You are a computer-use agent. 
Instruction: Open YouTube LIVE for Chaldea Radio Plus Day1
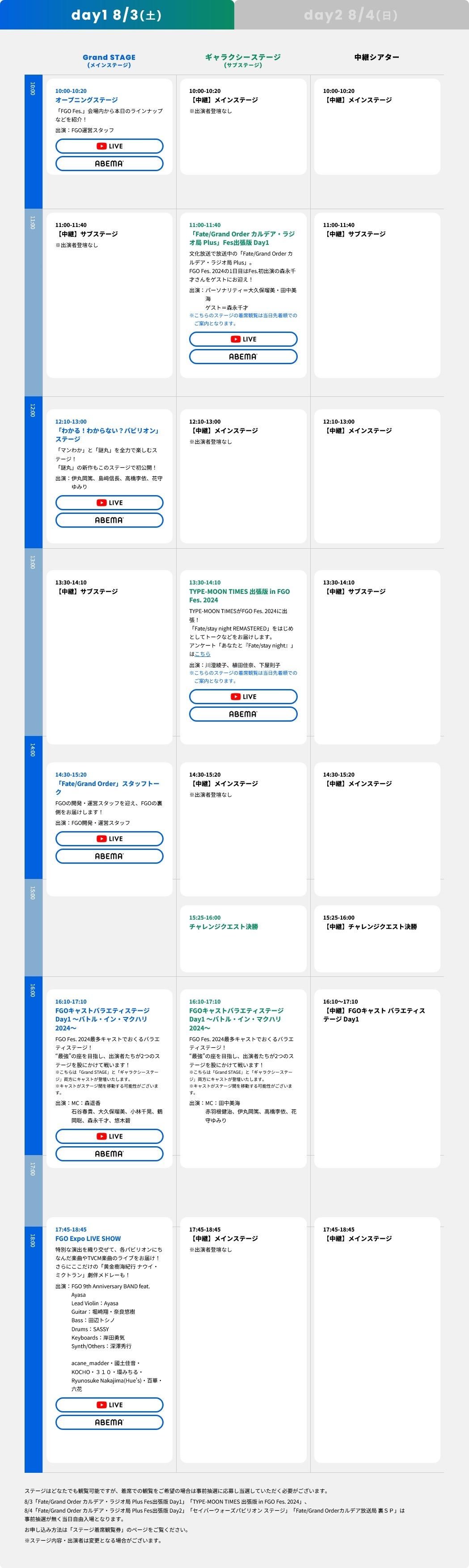click(243, 339)
